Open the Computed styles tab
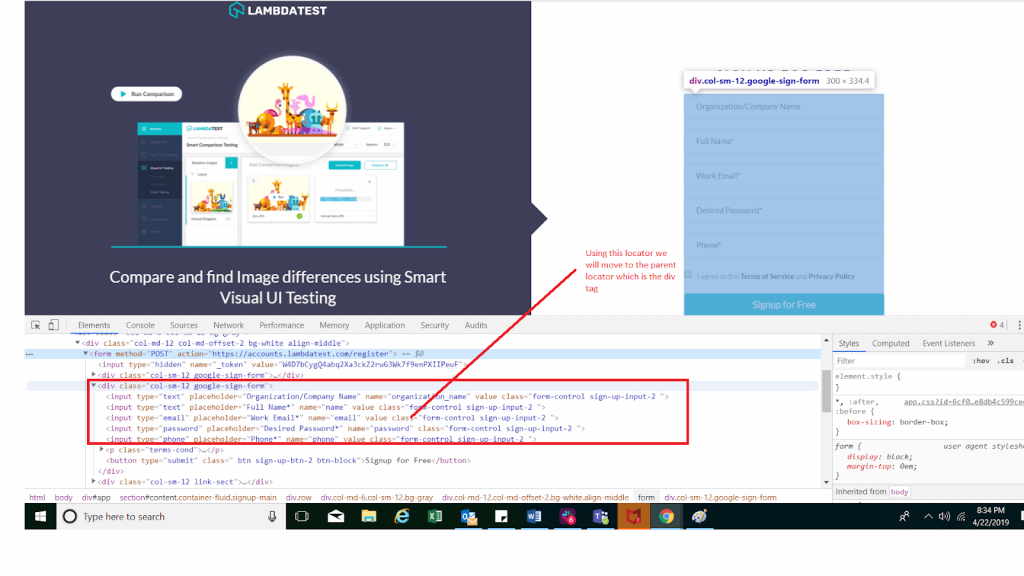 pyautogui.click(x=891, y=343)
